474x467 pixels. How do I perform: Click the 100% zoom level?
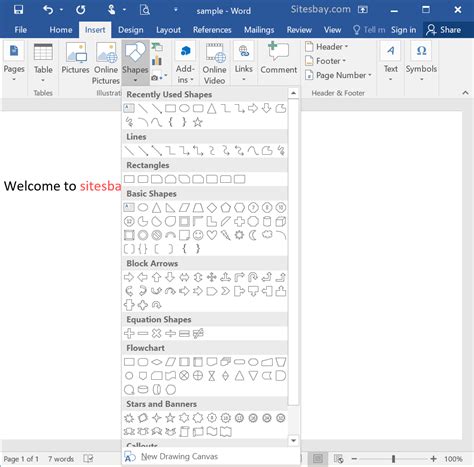click(x=453, y=459)
